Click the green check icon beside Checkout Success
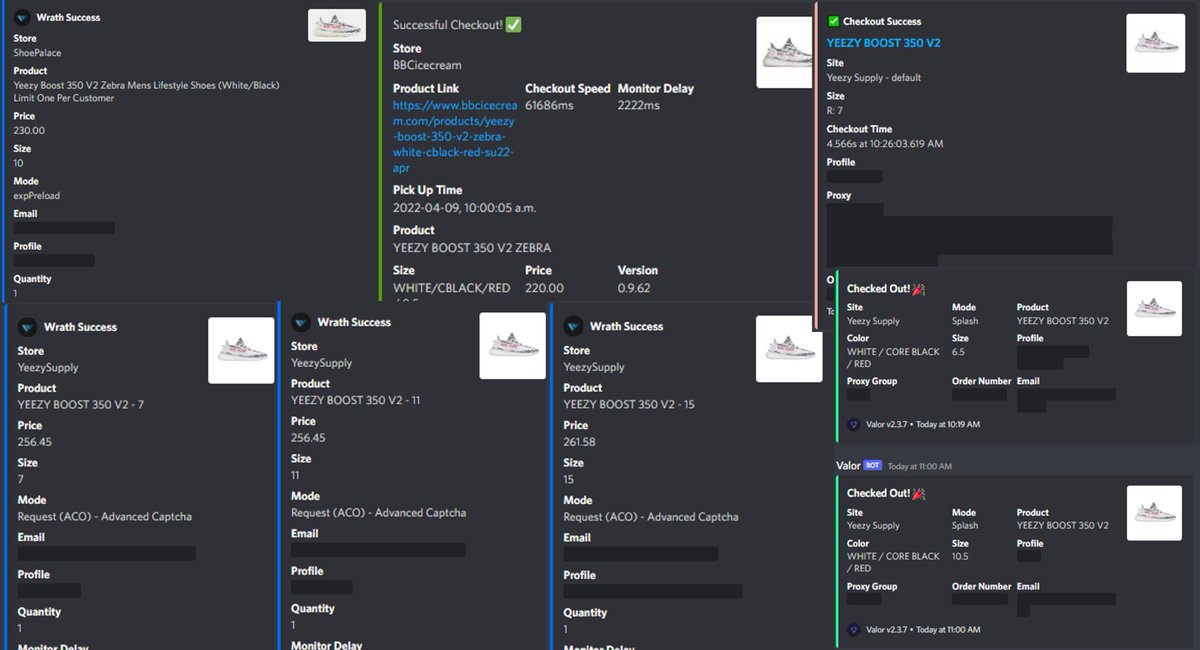Viewport: 1200px width, 650px height. pos(833,21)
